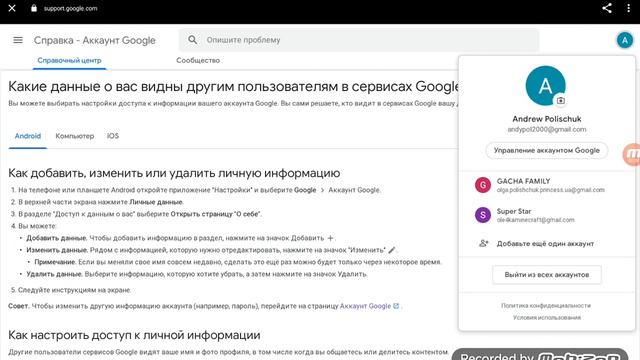The height and width of the screenshot is (360, 640).
Task: Switch to Super Star account
Action: (x=547, y=215)
